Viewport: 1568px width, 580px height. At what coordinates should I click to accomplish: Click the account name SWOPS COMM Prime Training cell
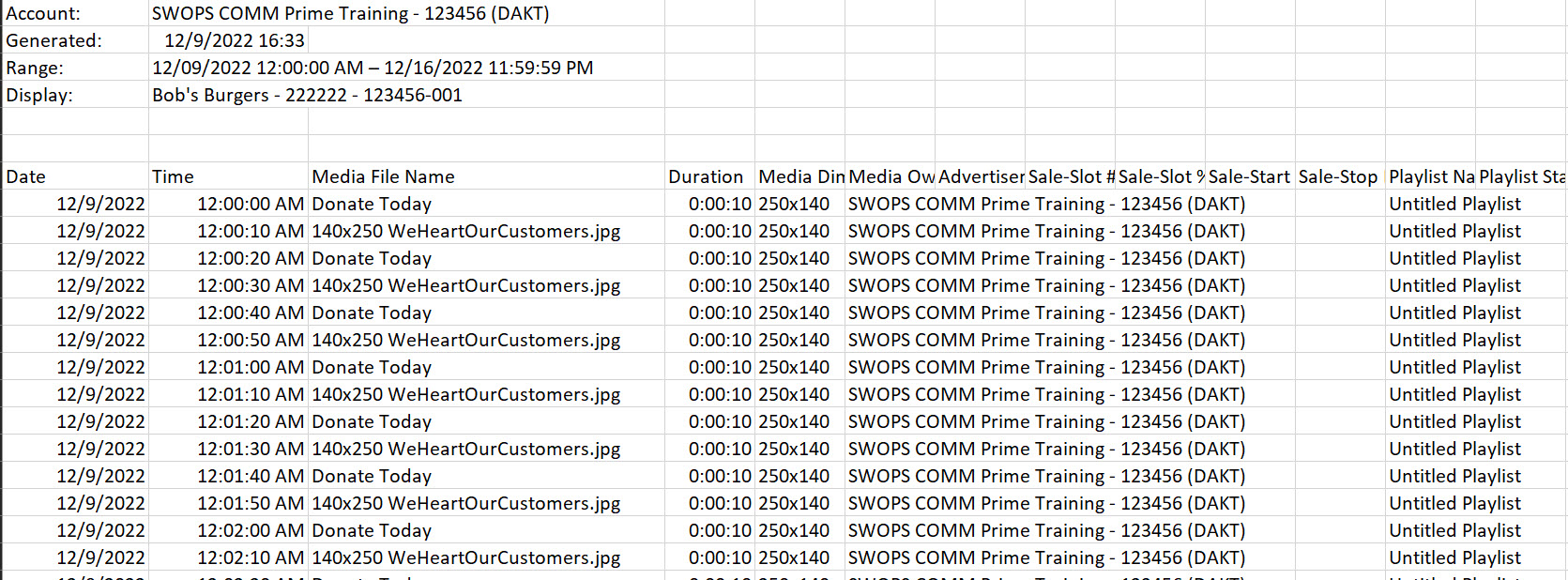pyautogui.click(x=350, y=14)
